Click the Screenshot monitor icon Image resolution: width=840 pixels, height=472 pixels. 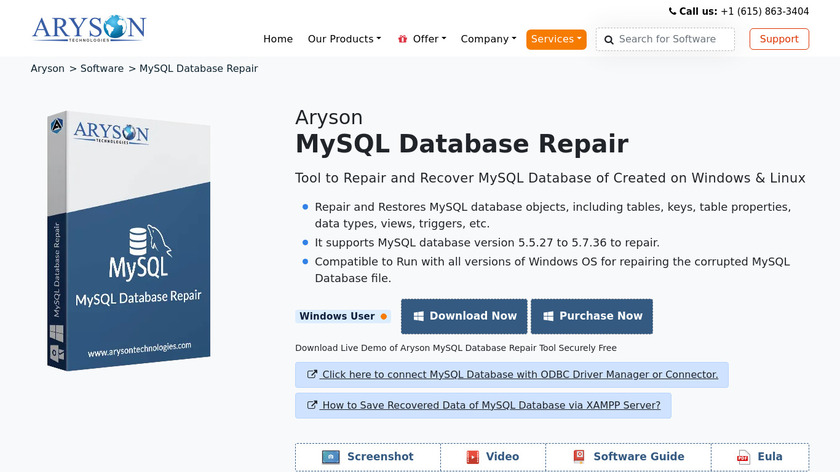click(331, 457)
